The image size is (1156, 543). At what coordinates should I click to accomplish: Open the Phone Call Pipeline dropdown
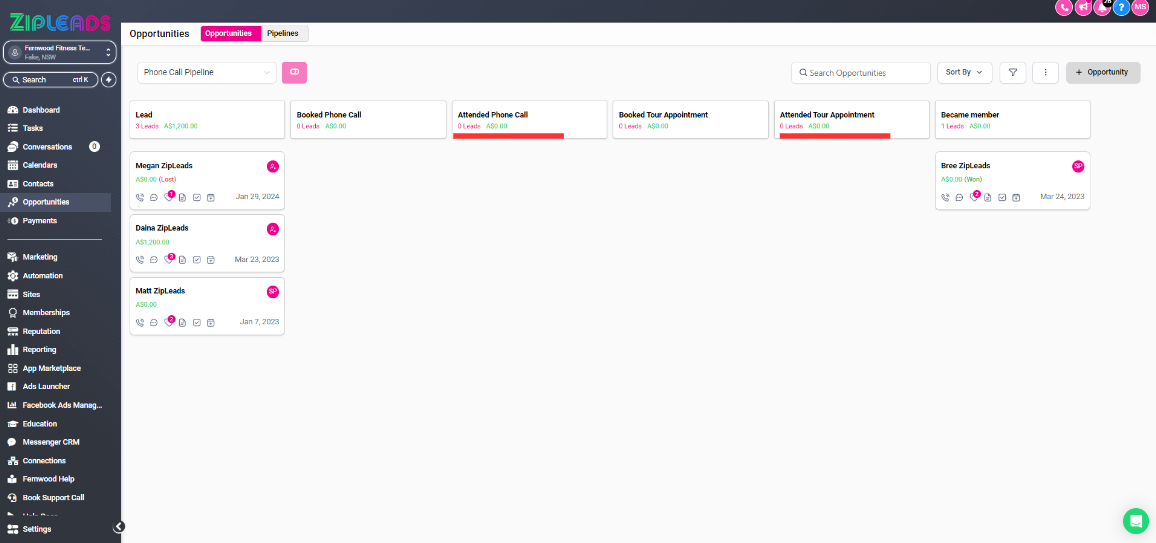tap(207, 72)
